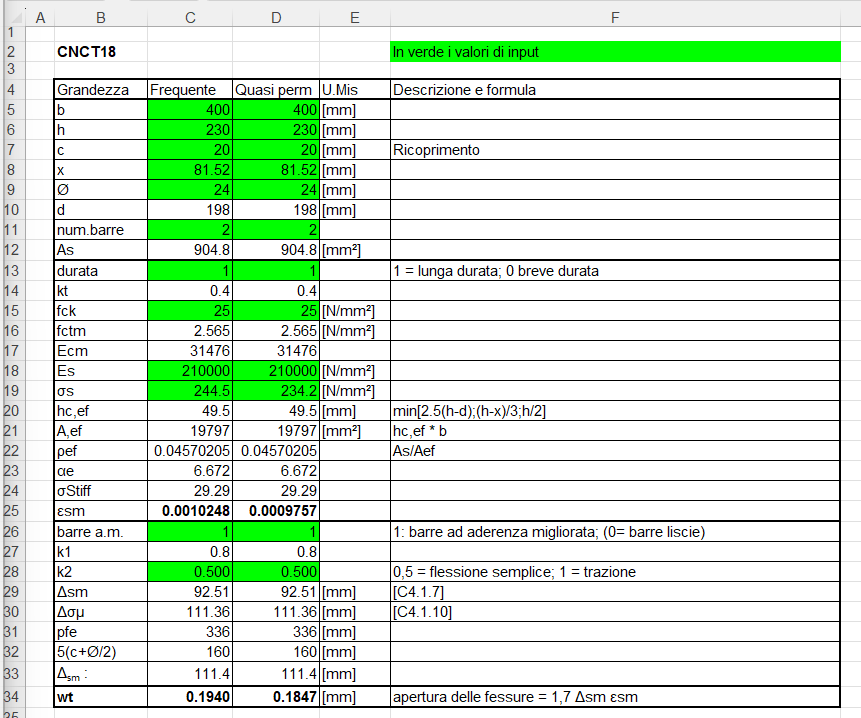Select the 'apertura delle fessure' formula cell
861x718 pixels.
(614, 697)
